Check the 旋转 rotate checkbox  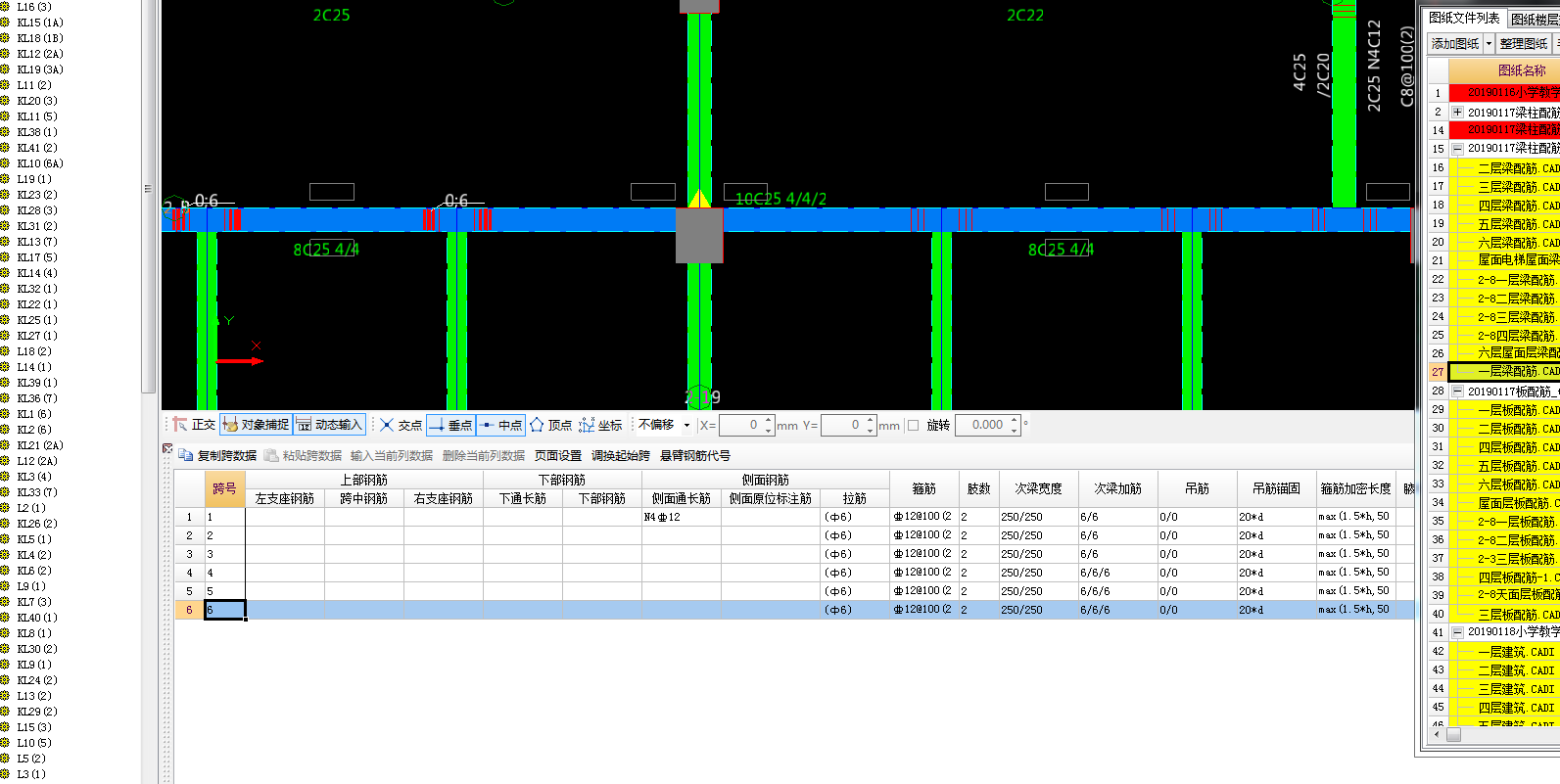[x=914, y=425]
